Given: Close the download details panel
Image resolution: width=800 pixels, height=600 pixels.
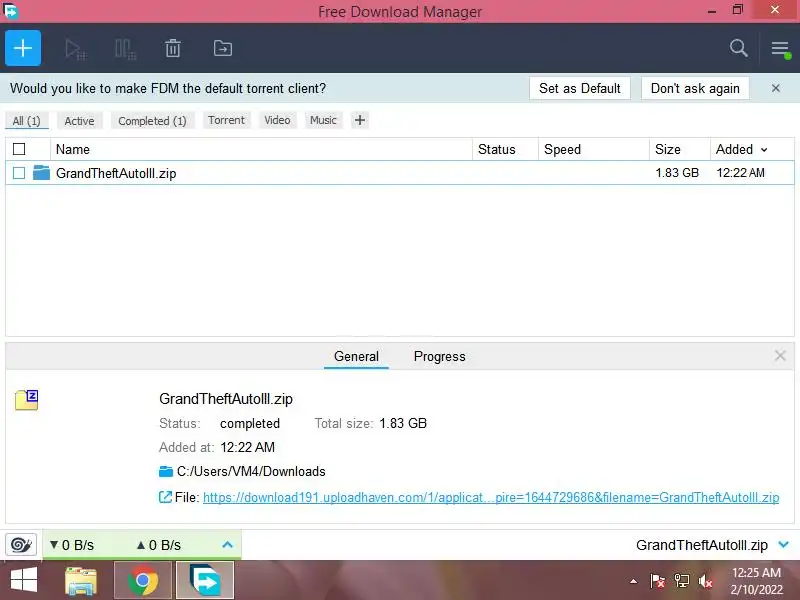Looking at the screenshot, I should 780,356.
